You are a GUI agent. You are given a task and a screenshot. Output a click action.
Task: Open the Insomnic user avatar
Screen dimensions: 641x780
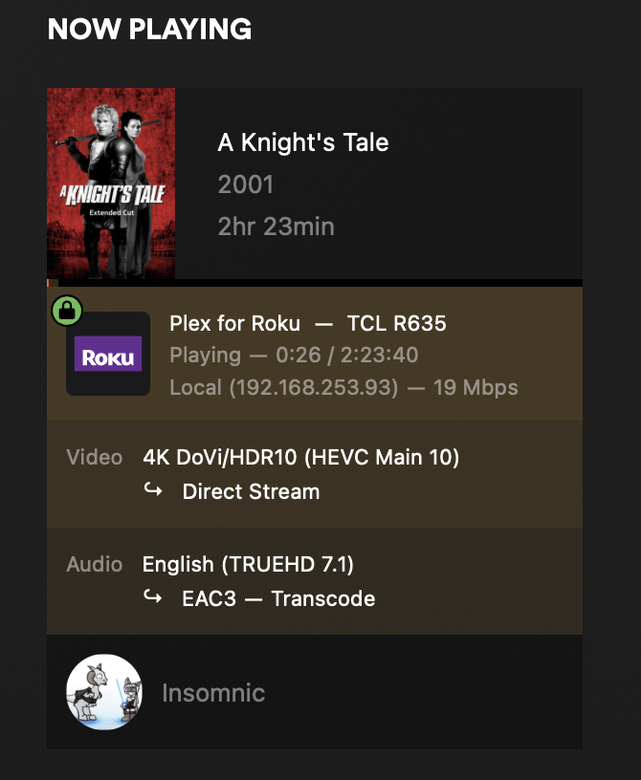[x=103, y=692]
